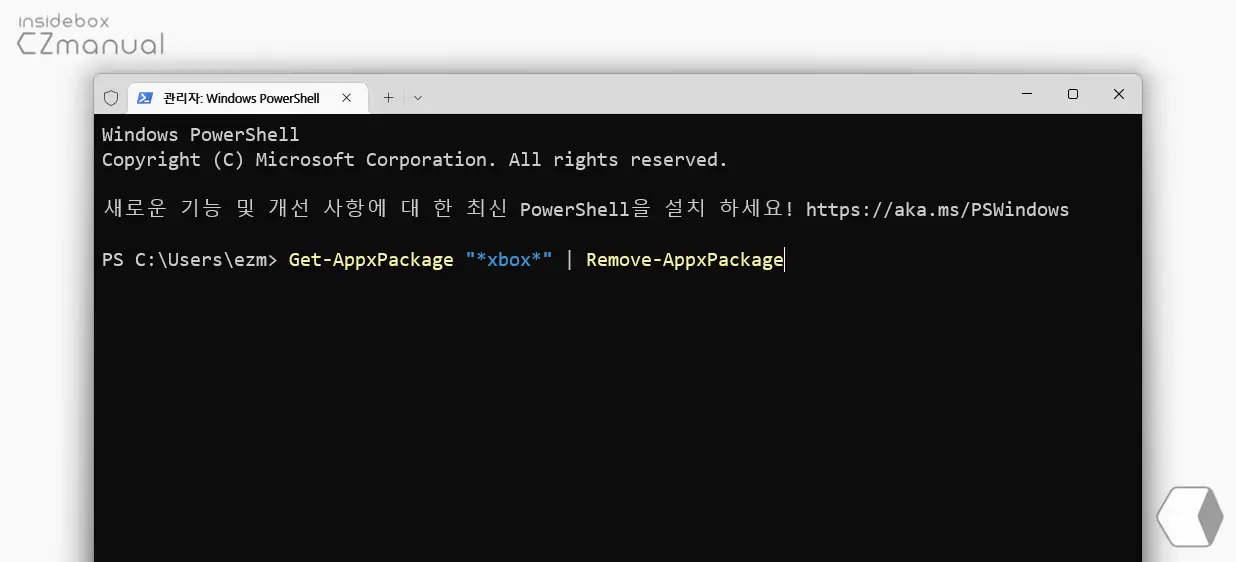The width and height of the screenshot is (1236, 562).
Task: Click the Get-AppxPackage command text
Action: point(371,260)
